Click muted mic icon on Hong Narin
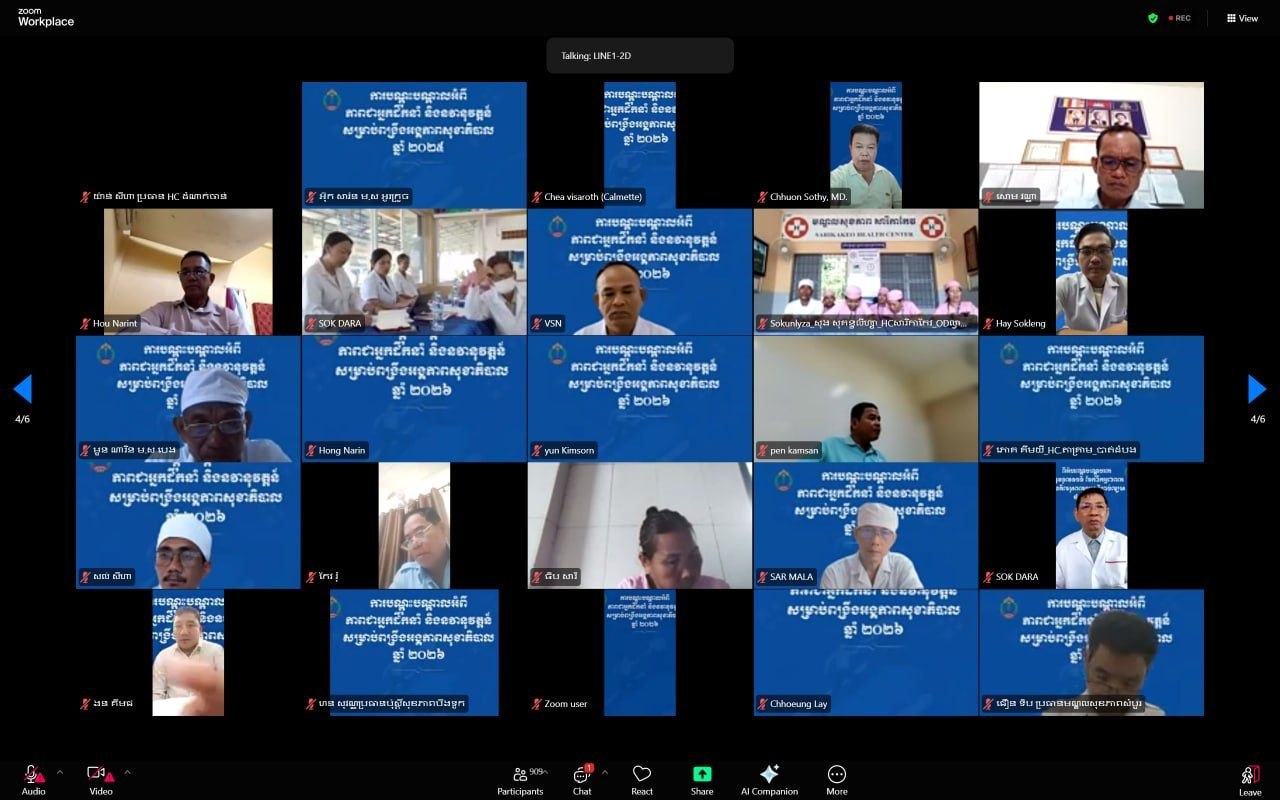1280x800 pixels. click(311, 451)
